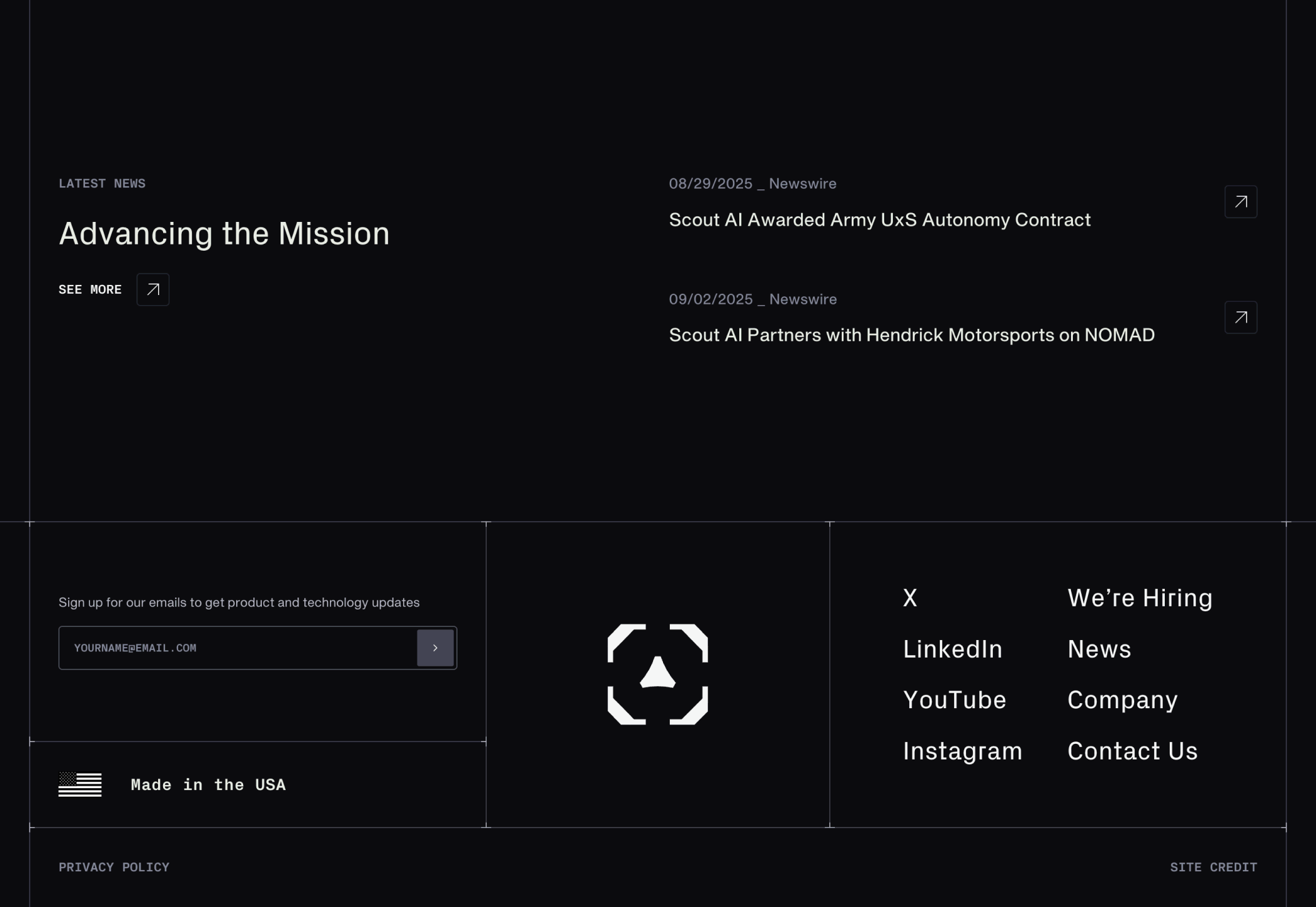Open the SEE MORE news link
This screenshot has height=907, width=1316.
90,289
